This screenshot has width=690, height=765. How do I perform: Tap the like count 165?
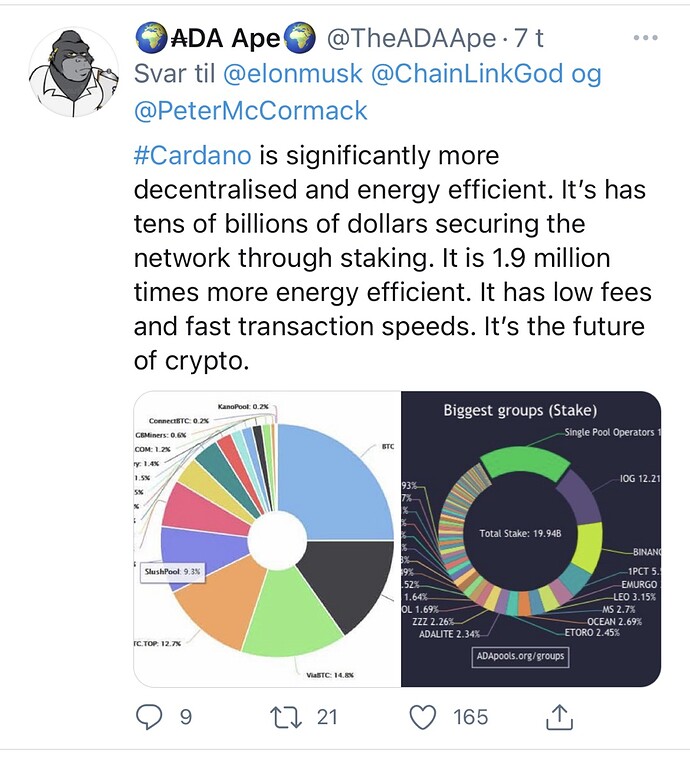469,716
